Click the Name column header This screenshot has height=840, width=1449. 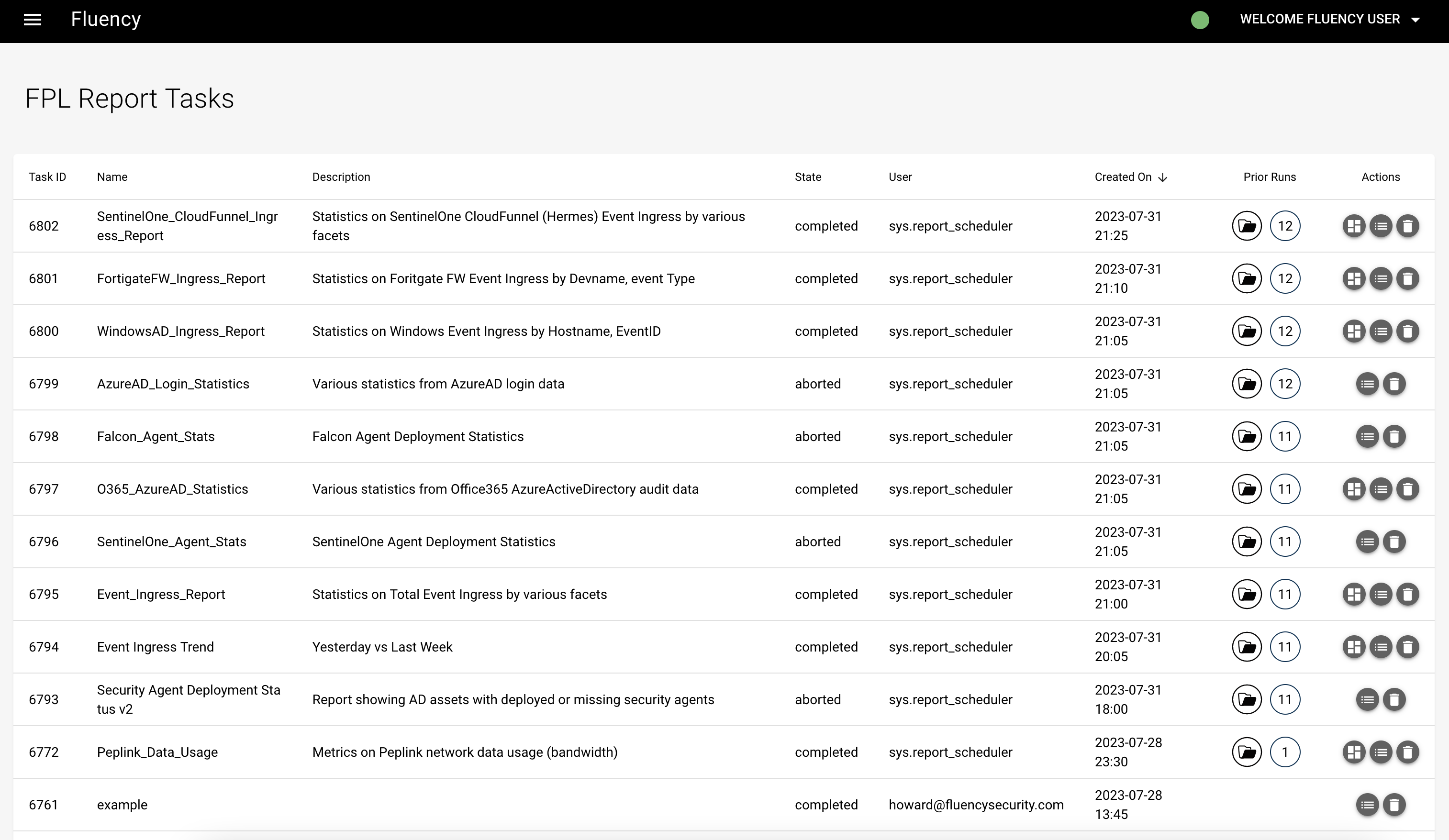(112, 177)
